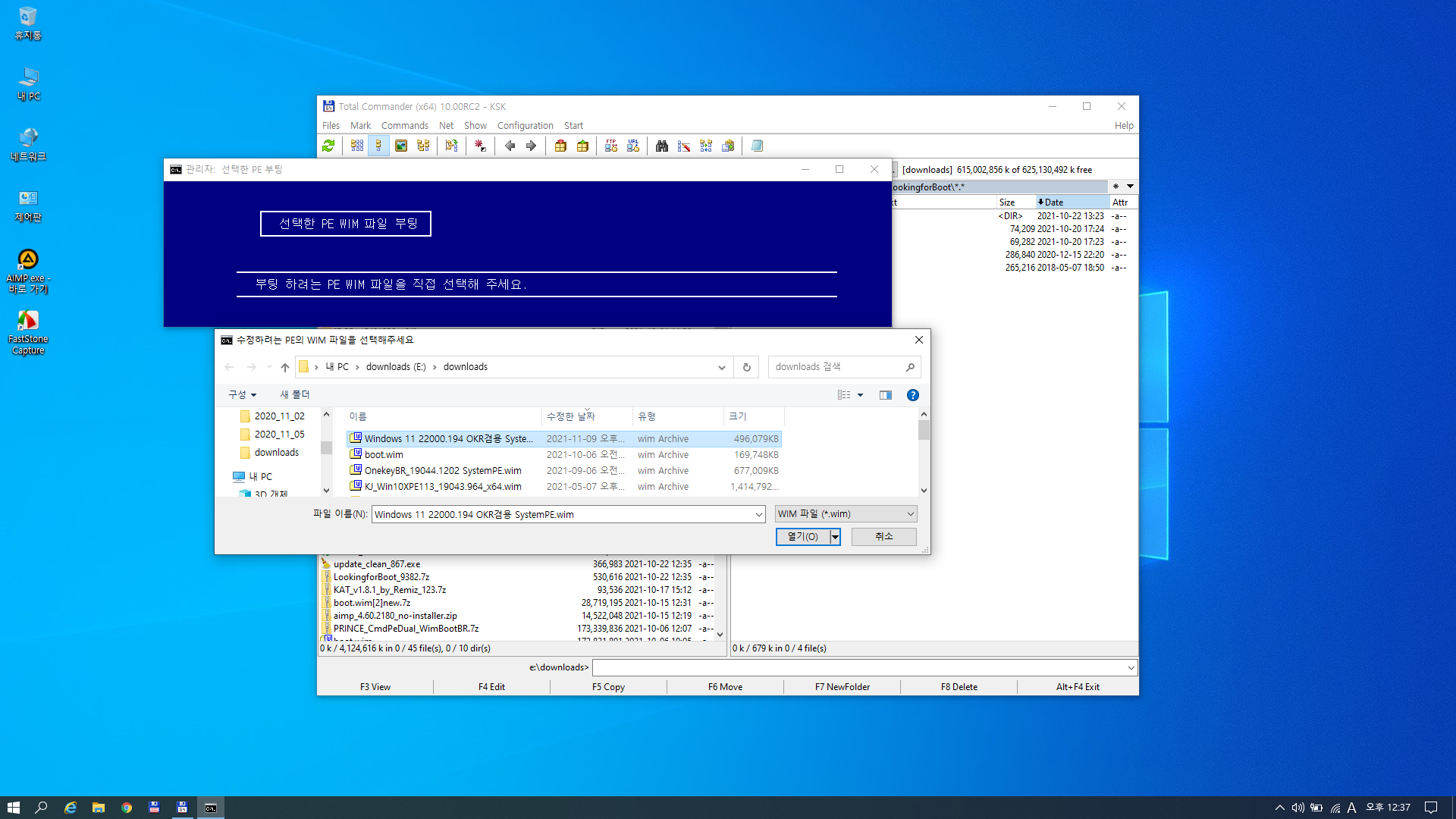Open the blue Help icon in file dialog
The width and height of the screenshot is (1456, 819).
[913, 395]
